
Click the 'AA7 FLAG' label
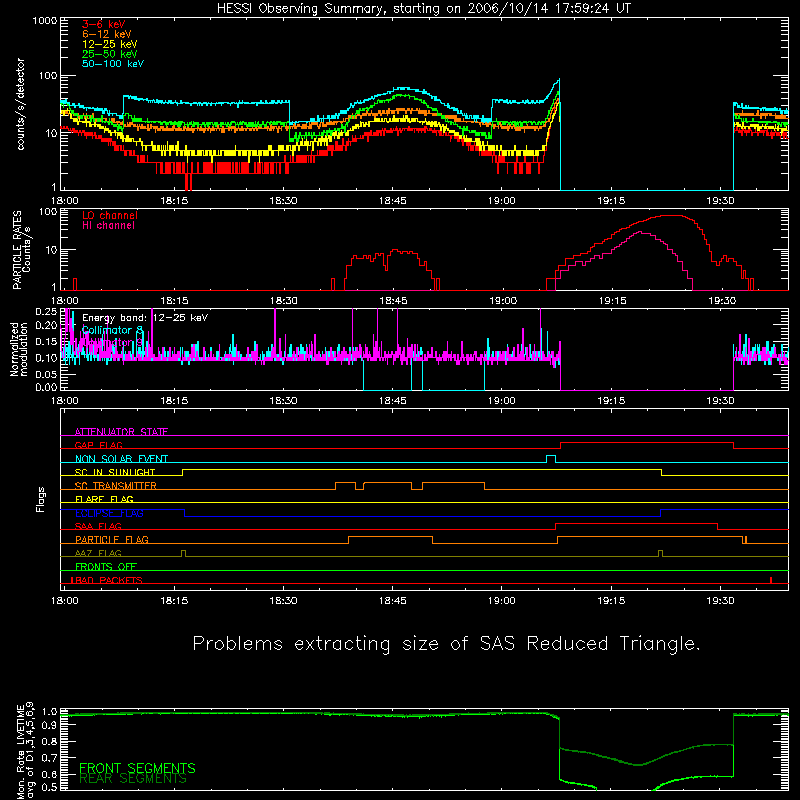point(98,553)
